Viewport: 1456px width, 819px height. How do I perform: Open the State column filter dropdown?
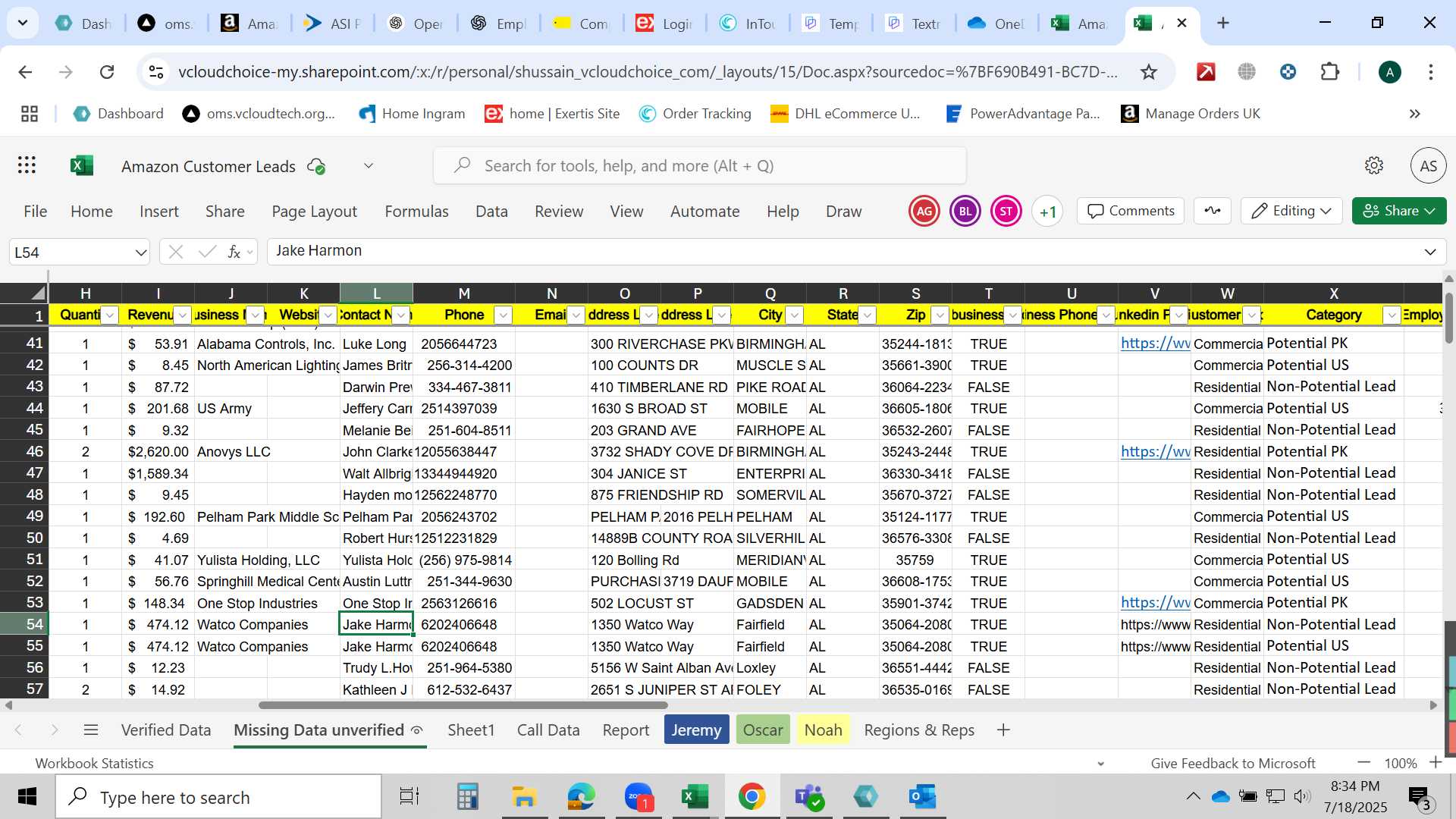pyautogui.click(x=868, y=315)
